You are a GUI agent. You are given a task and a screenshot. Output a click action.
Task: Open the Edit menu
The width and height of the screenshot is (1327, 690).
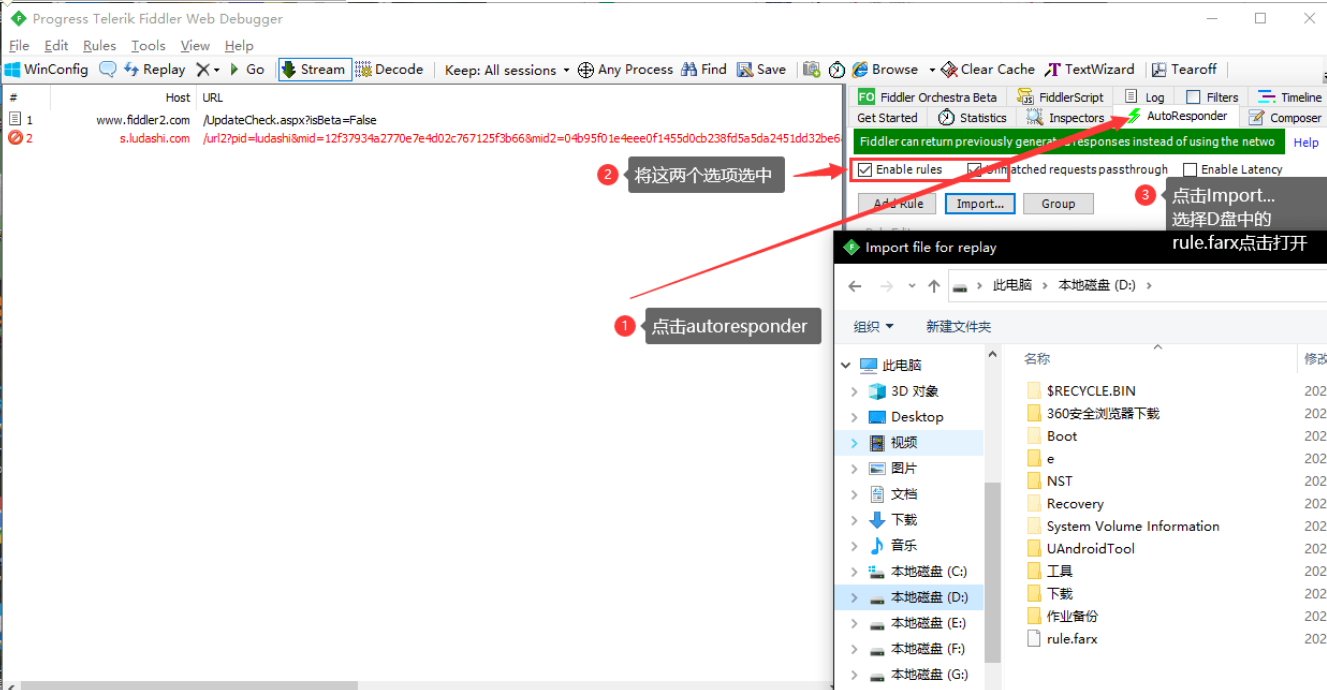pos(56,45)
